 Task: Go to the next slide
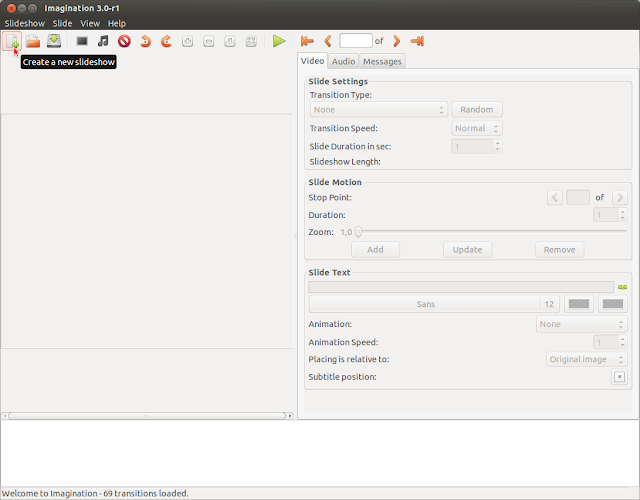click(396, 41)
